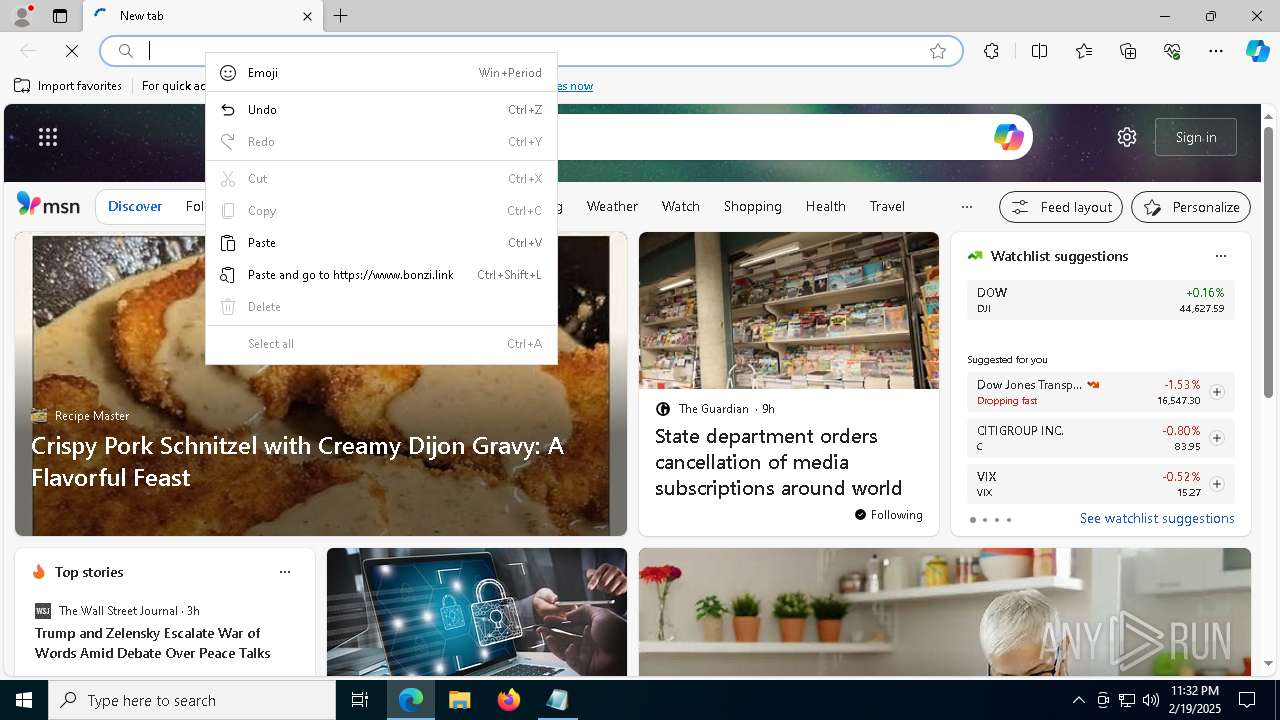The width and height of the screenshot is (1280, 720).
Task: Launch Firefox from taskbar
Action: [508, 700]
